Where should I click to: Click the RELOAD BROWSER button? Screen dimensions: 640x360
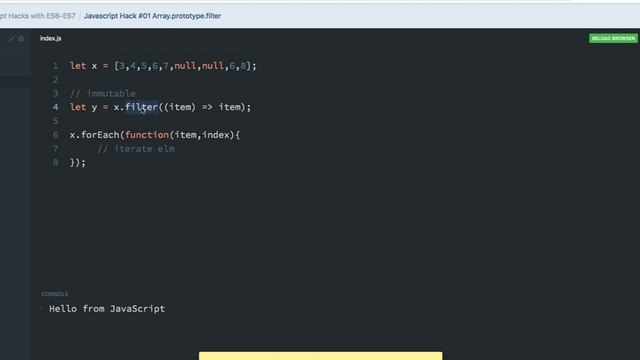pos(613,38)
